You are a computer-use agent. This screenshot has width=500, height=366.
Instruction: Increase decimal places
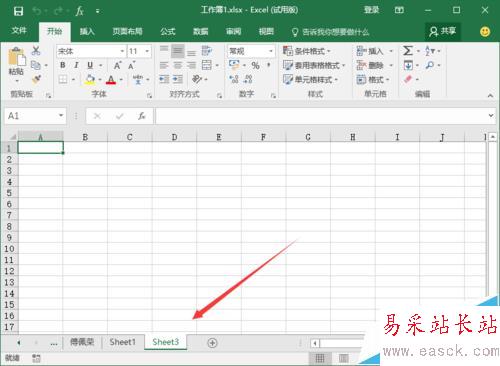[x=234, y=79]
